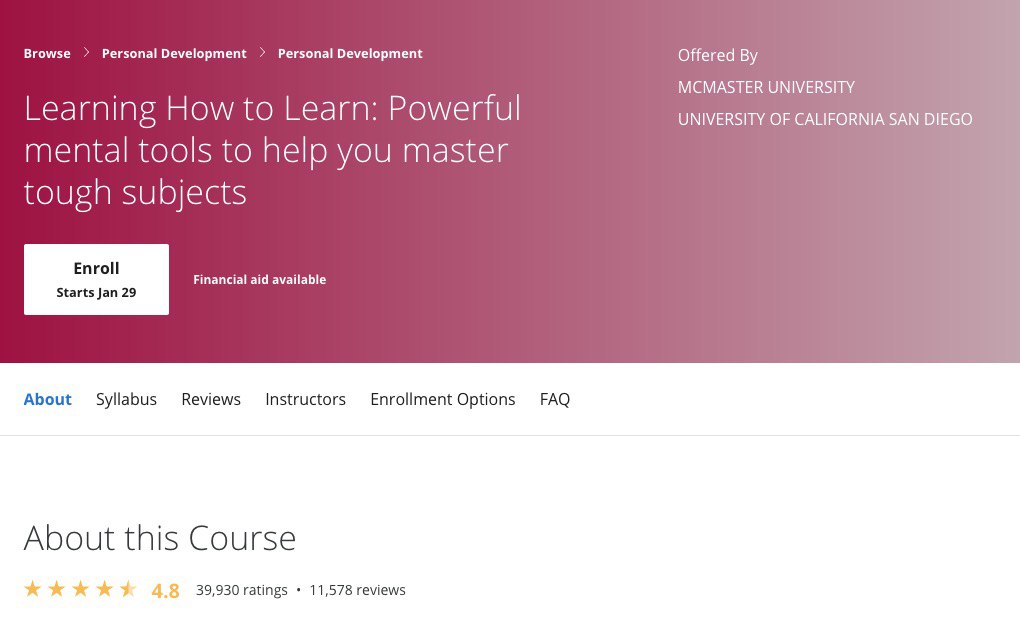
Task: Click the chevron between Personal Development breadcrumbs
Action: point(262,53)
